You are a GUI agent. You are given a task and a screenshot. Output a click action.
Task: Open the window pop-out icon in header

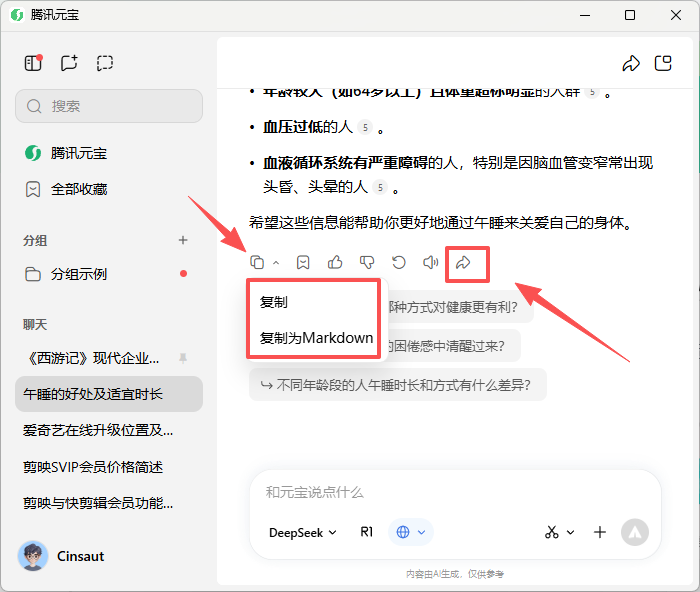[663, 63]
